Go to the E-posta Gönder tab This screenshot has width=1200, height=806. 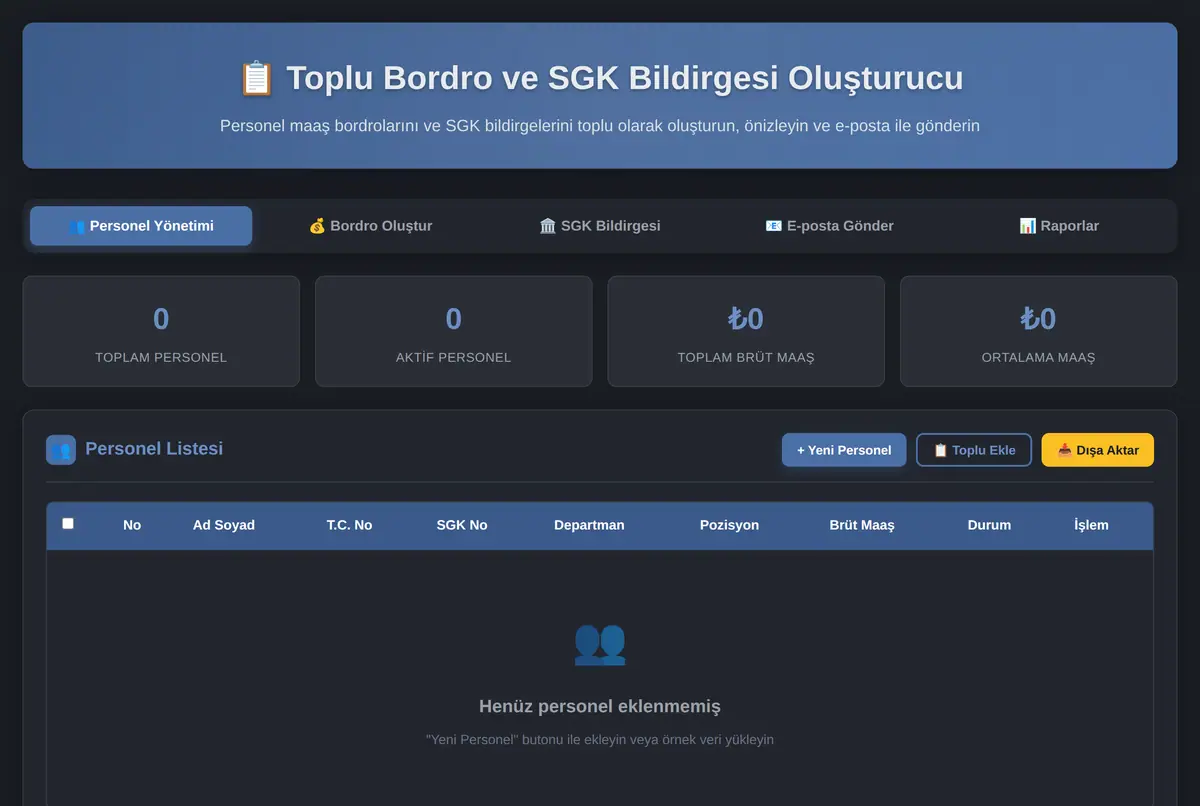pos(829,226)
